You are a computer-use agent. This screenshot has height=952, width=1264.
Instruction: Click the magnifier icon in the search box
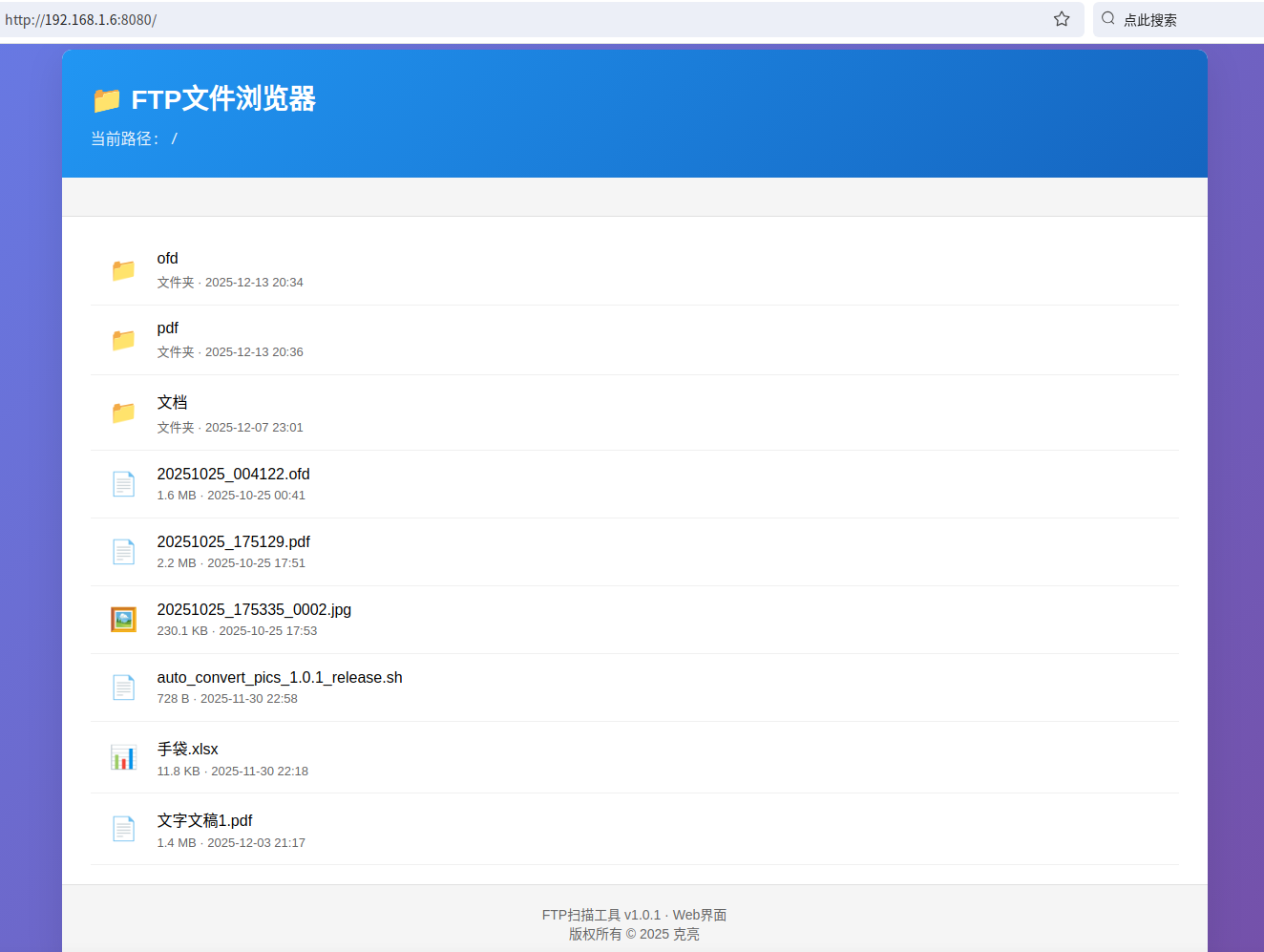point(1108,18)
